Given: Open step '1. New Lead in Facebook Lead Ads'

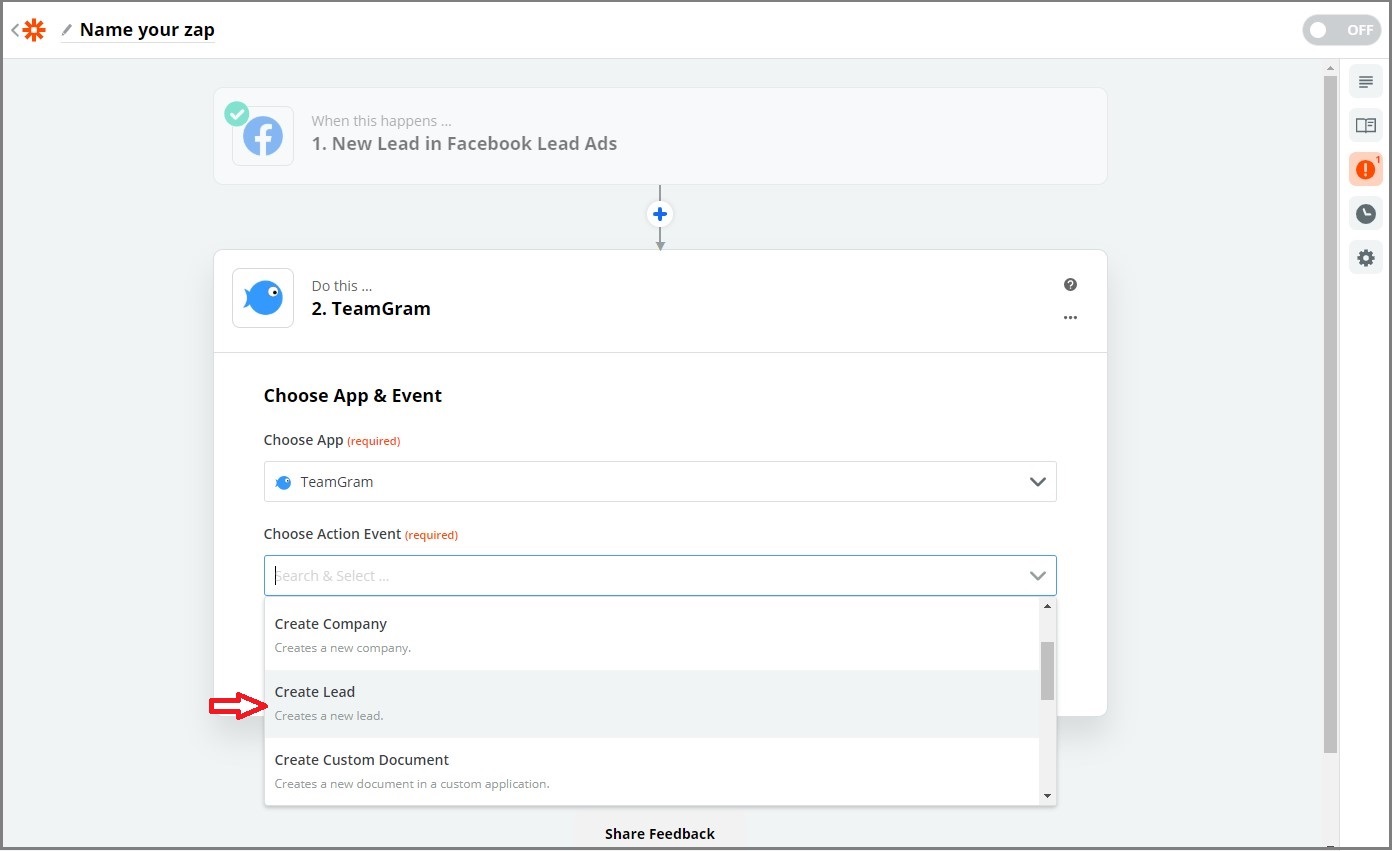Looking at the screenshot, I should click(x=464, y=144).
